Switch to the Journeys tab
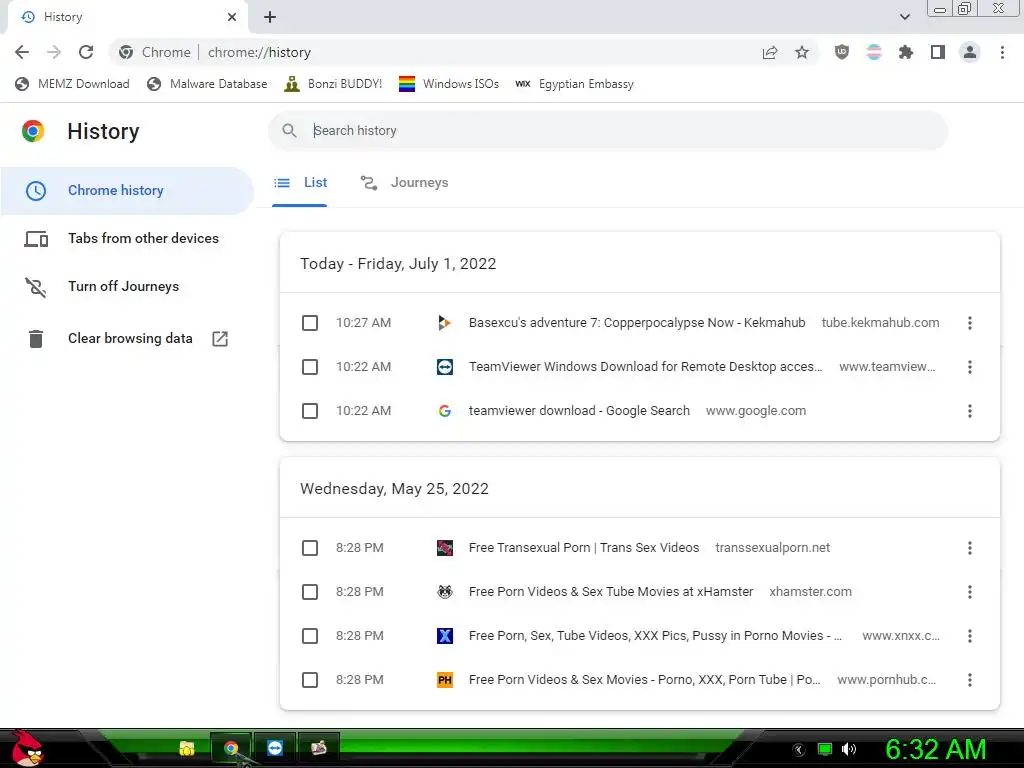1024x768 pixels. 405,183
